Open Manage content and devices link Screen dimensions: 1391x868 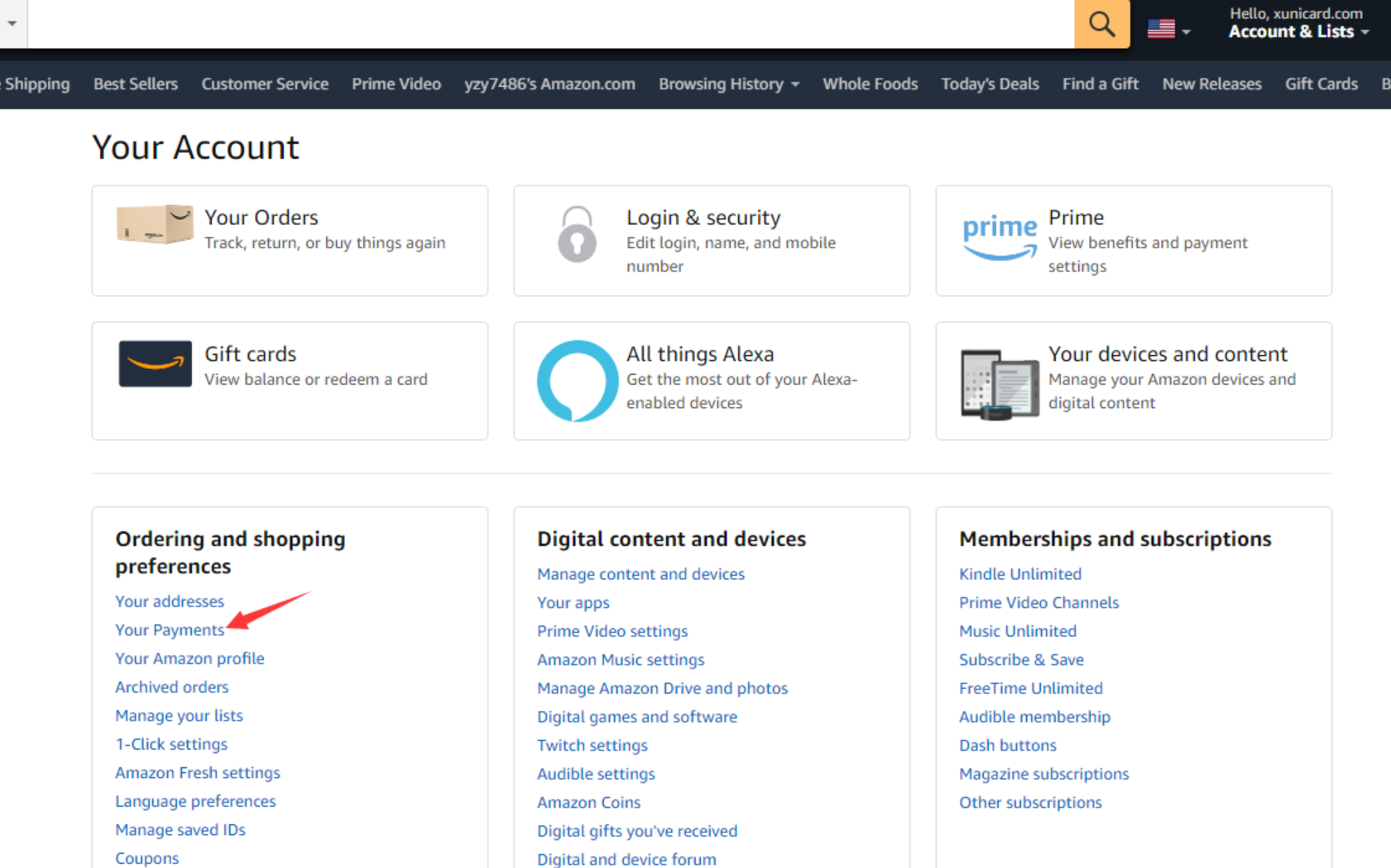click(640, 573)
